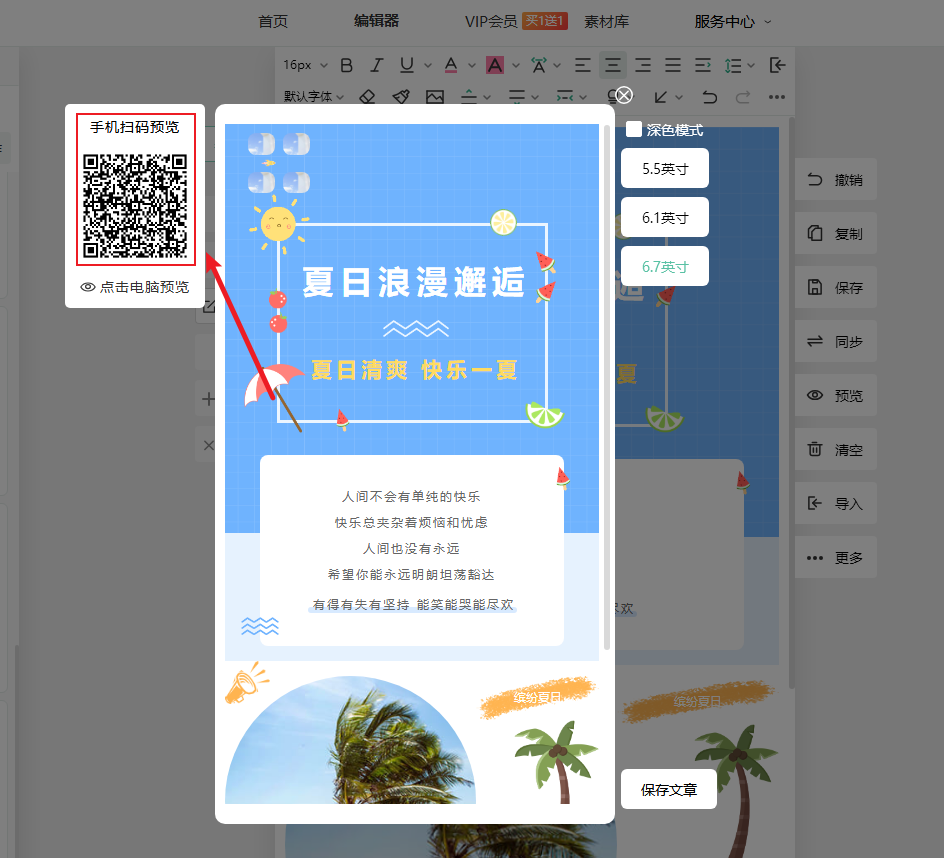Click the side margin spacing icon
944x858 pixels.
(565, 97)
